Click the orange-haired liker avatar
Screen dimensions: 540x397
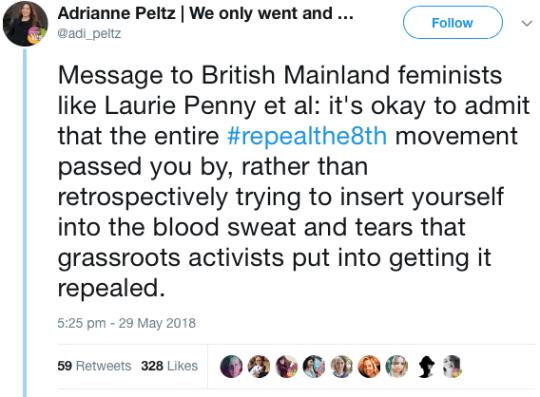click(369, 366)
